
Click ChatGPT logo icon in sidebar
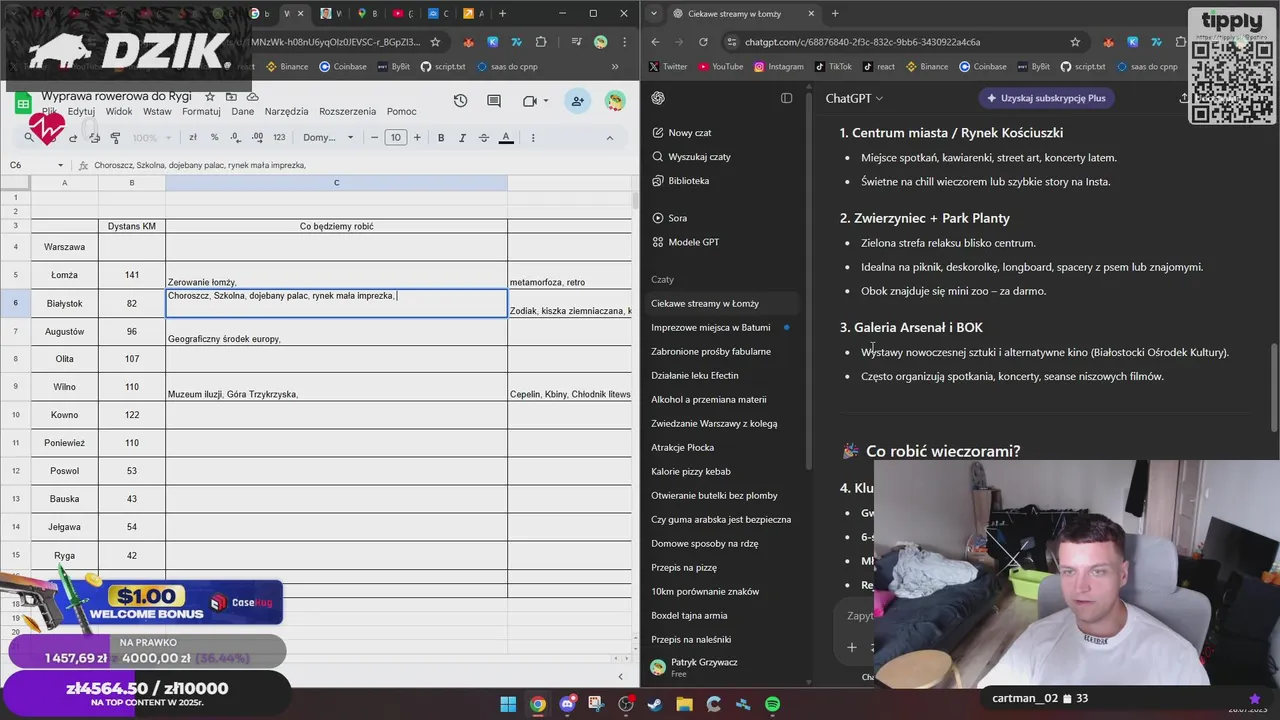(658, 98)
